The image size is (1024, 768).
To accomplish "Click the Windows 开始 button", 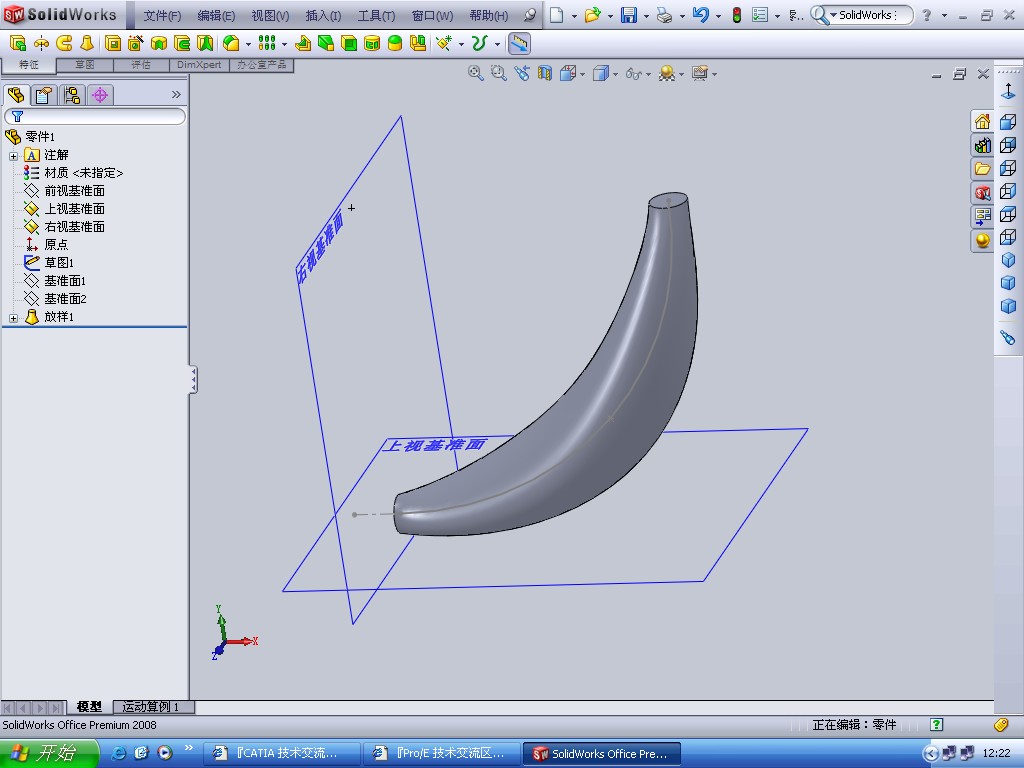I will pyautogui.click(x=48, y=753).
